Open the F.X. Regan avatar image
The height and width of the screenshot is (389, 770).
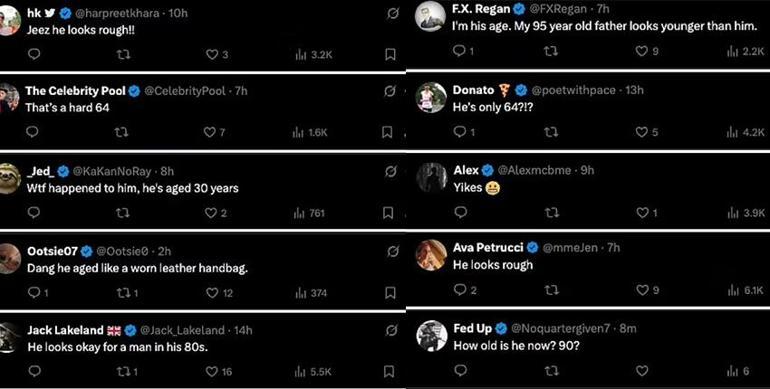(430, 17)
